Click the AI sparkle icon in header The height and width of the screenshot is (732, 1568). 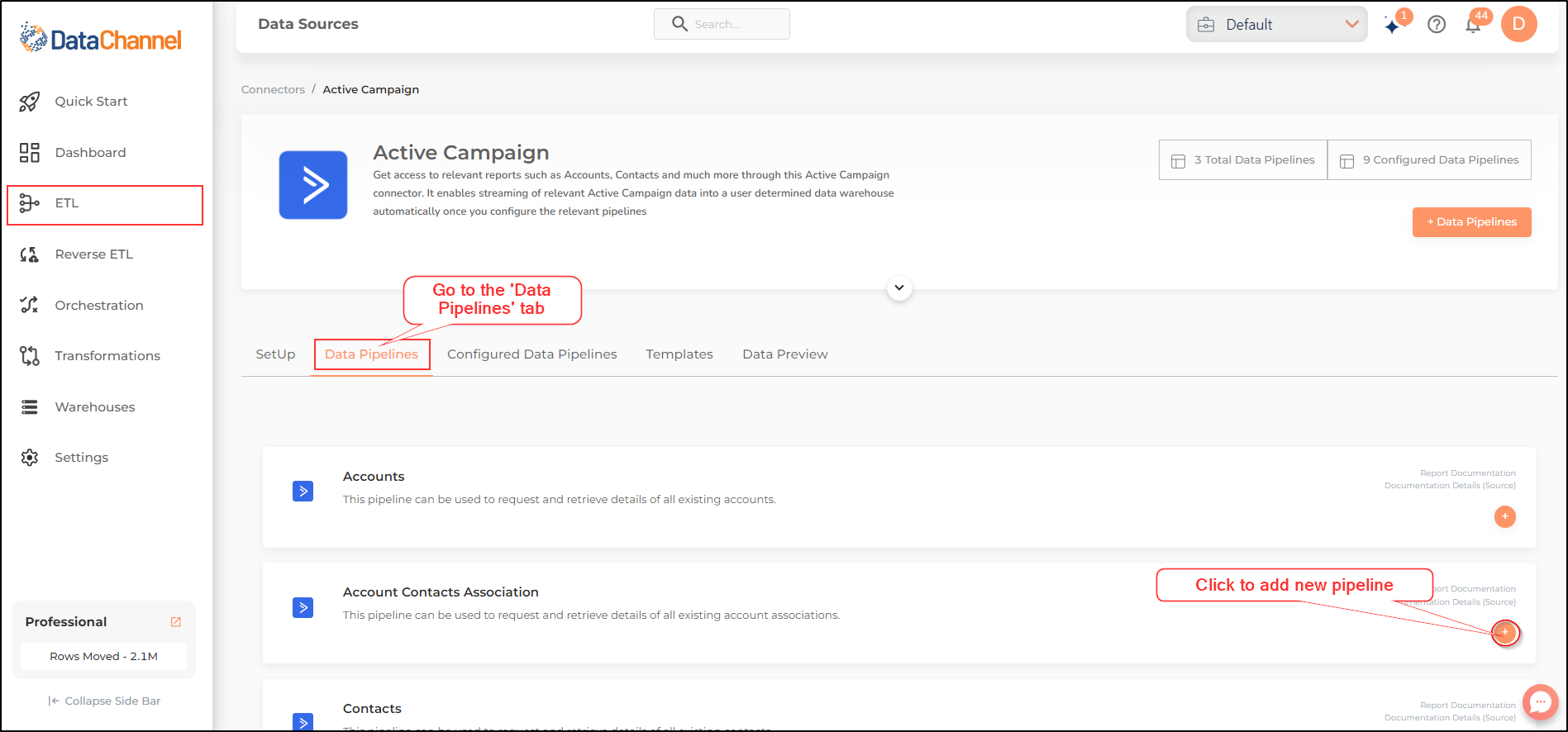click(x=1394, y=26)
